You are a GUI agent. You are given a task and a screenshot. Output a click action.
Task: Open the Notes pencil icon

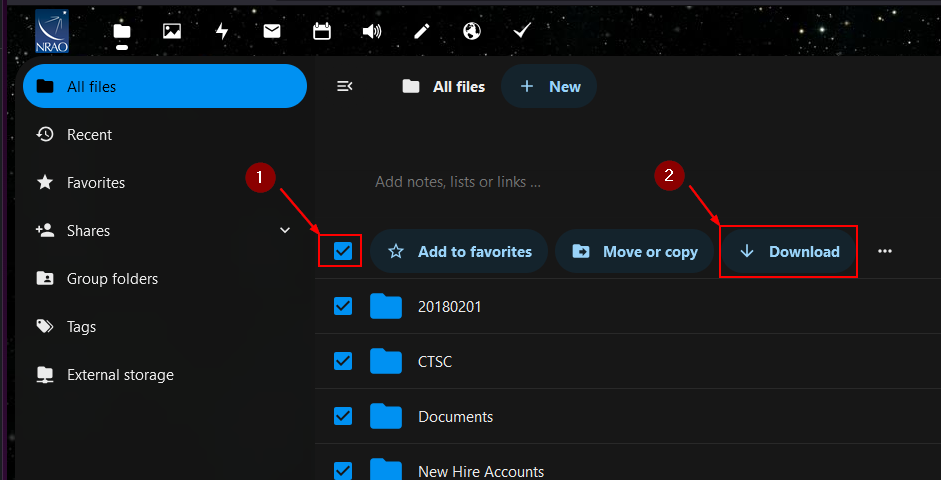coord(422,31)
